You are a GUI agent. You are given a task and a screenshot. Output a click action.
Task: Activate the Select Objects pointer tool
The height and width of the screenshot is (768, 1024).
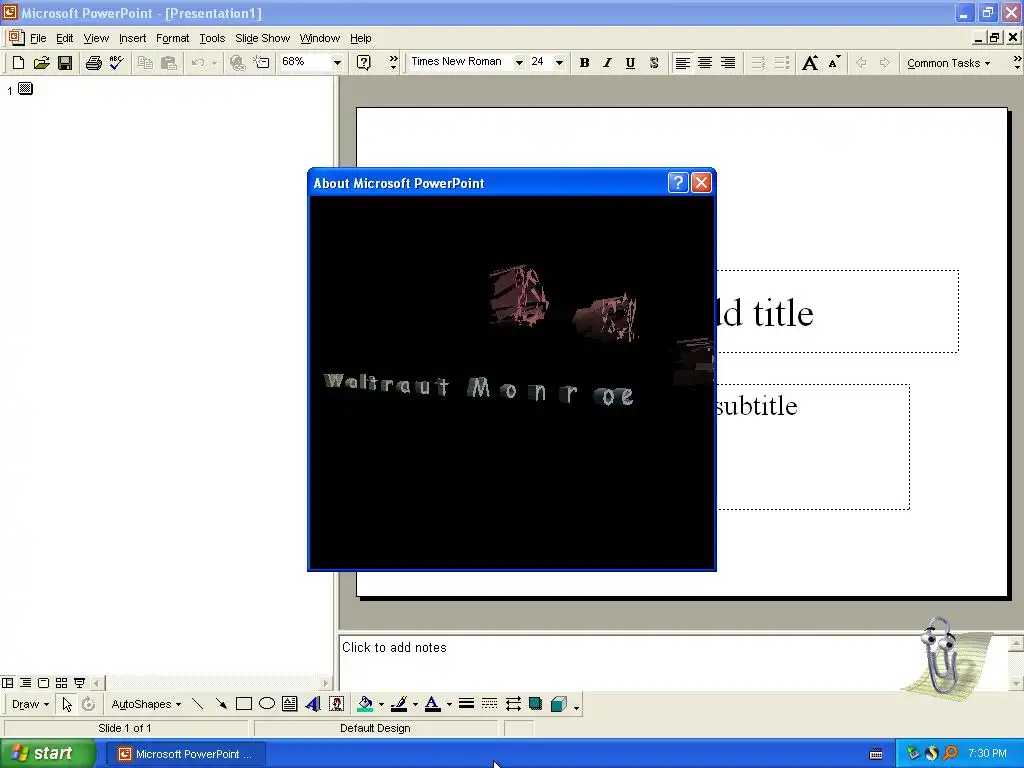tap(67, 704)
